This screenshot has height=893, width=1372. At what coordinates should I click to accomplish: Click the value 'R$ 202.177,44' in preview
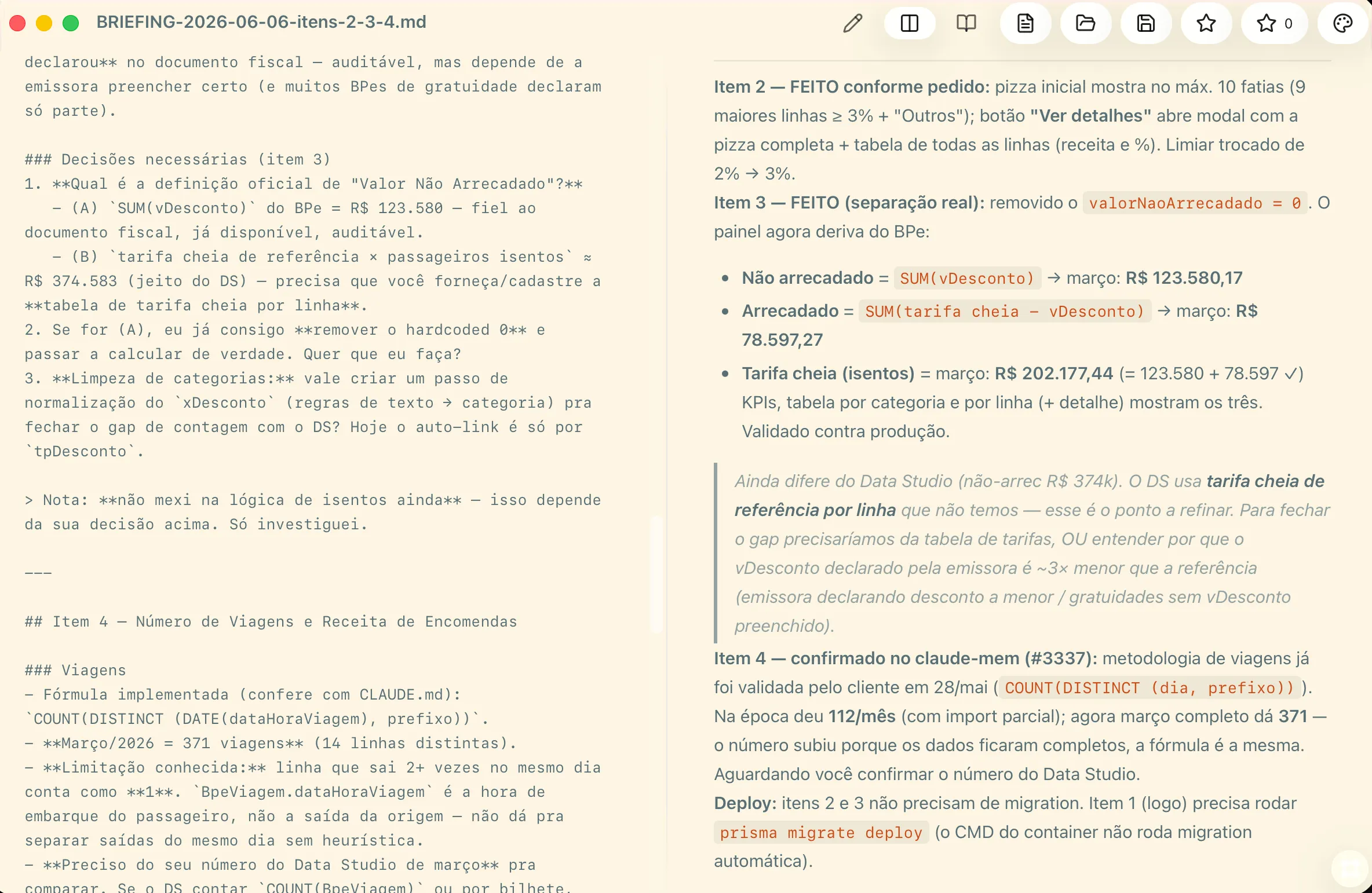tap(1054, 374)
